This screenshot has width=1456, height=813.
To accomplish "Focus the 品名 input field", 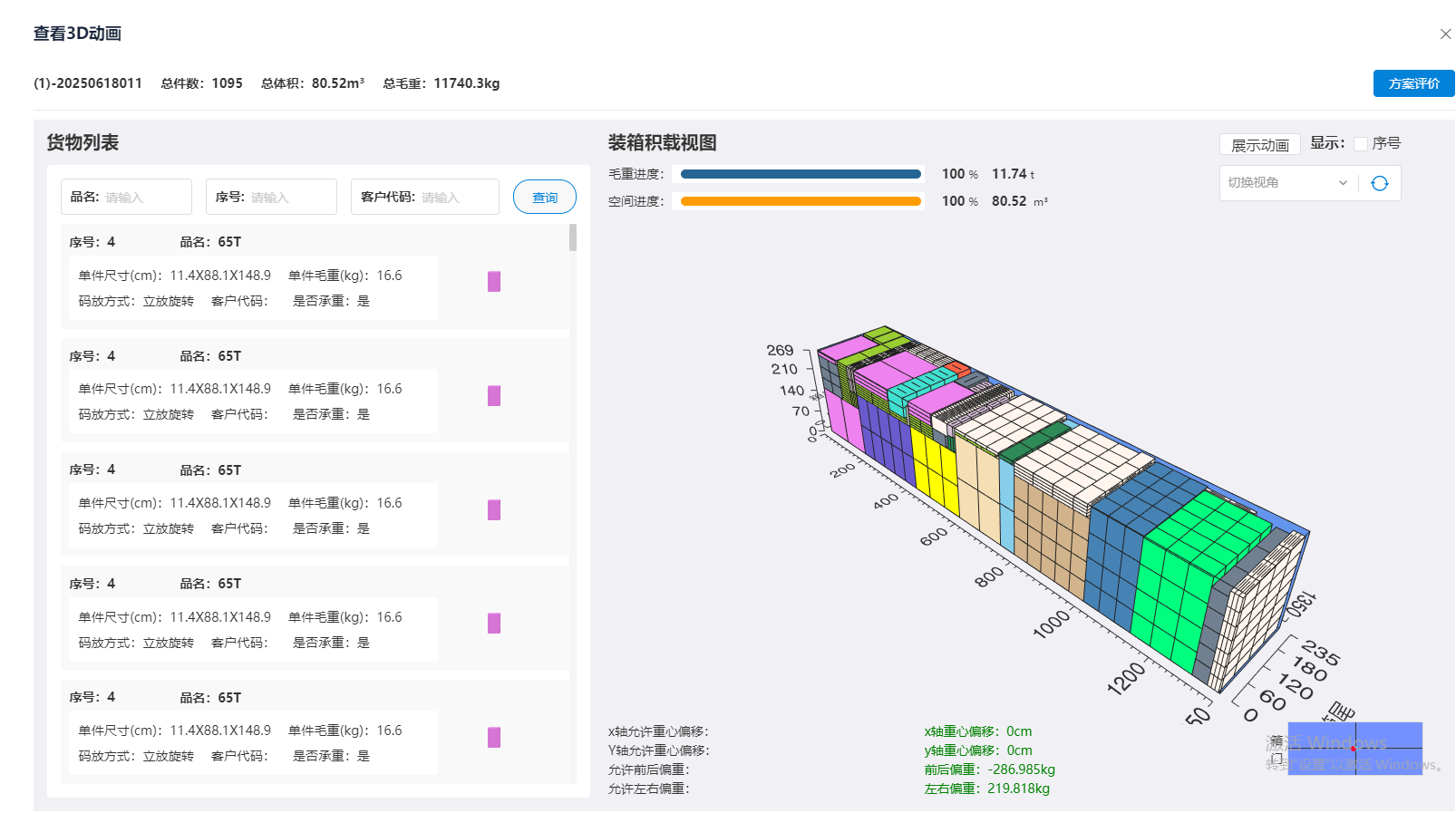I will tap(145, 198).
